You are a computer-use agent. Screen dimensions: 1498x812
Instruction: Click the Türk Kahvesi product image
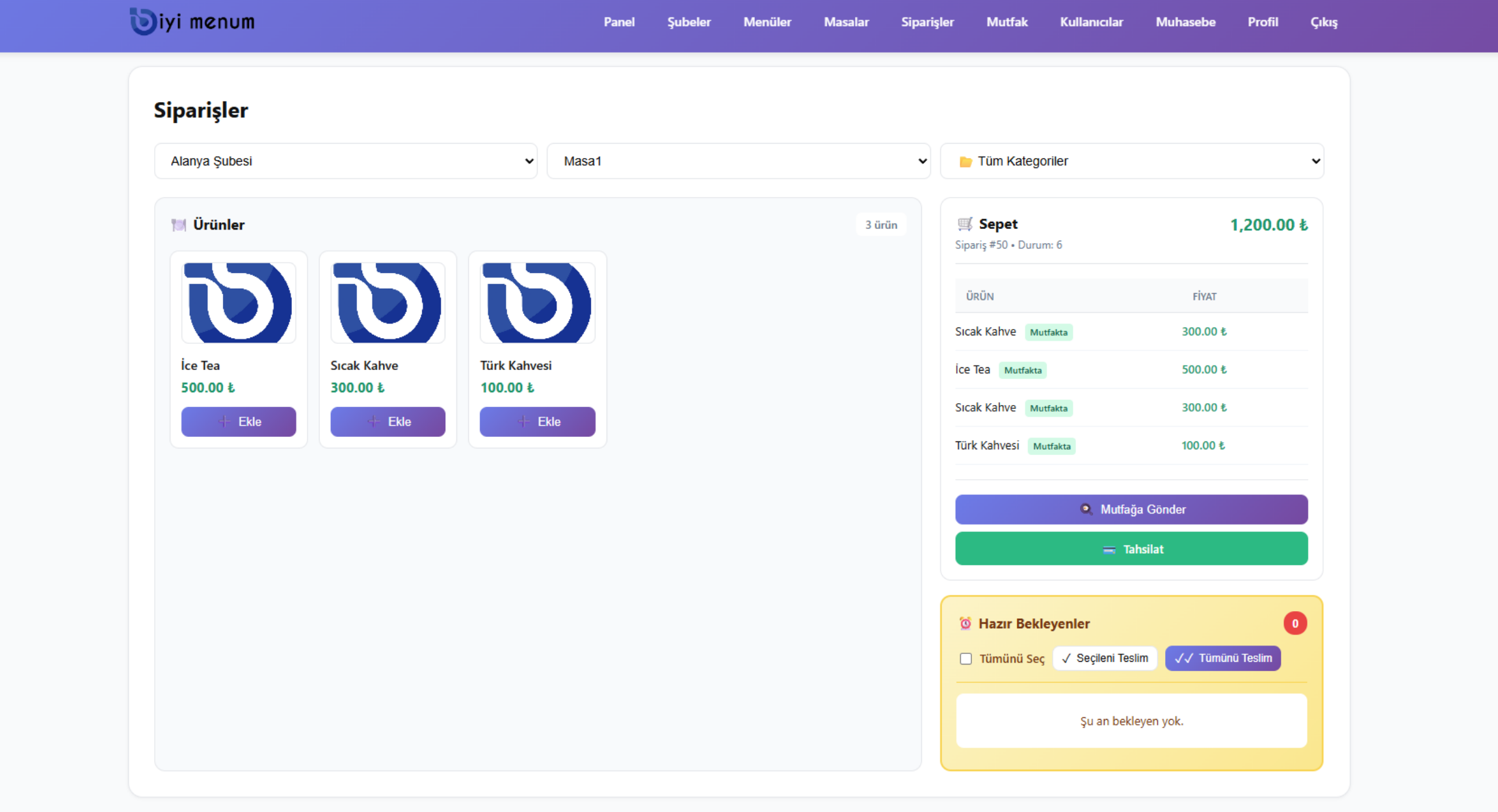click(x=537, y=303)
